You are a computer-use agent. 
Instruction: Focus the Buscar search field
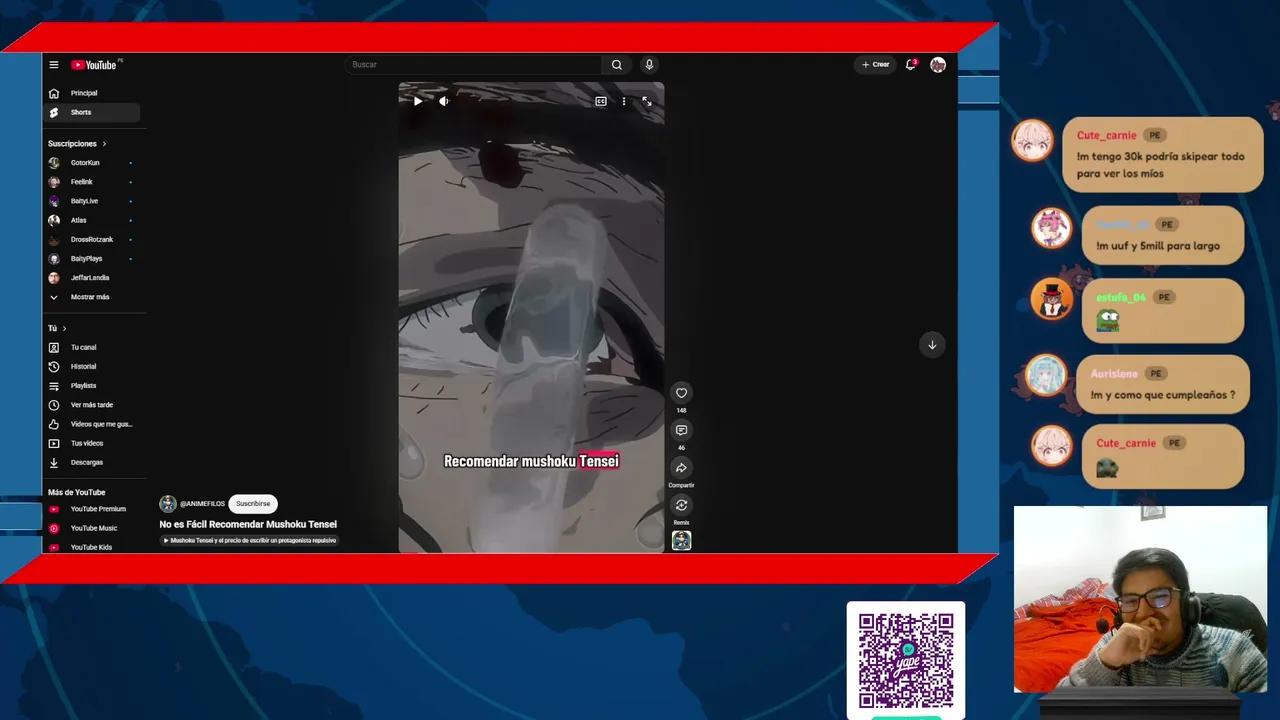474,65
